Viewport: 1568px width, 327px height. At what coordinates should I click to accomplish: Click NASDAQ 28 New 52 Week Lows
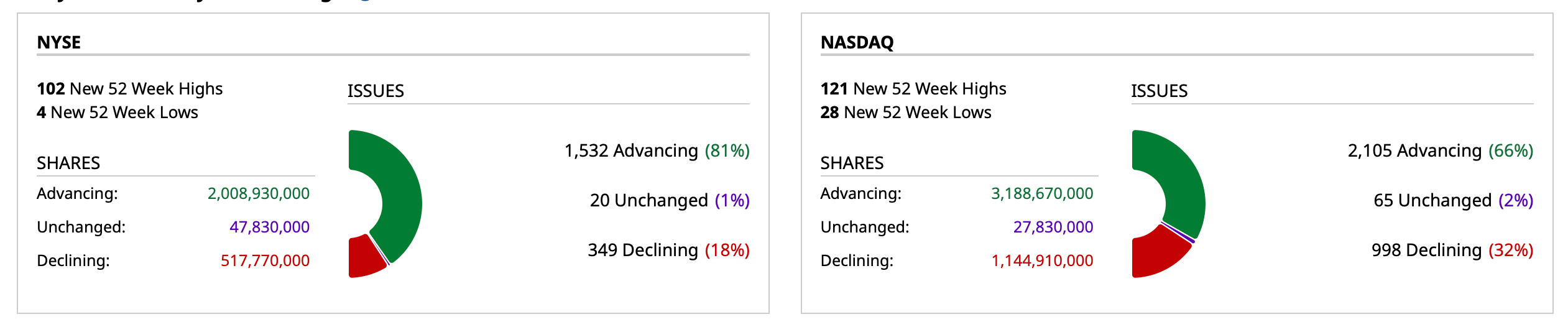coord(906,113)
